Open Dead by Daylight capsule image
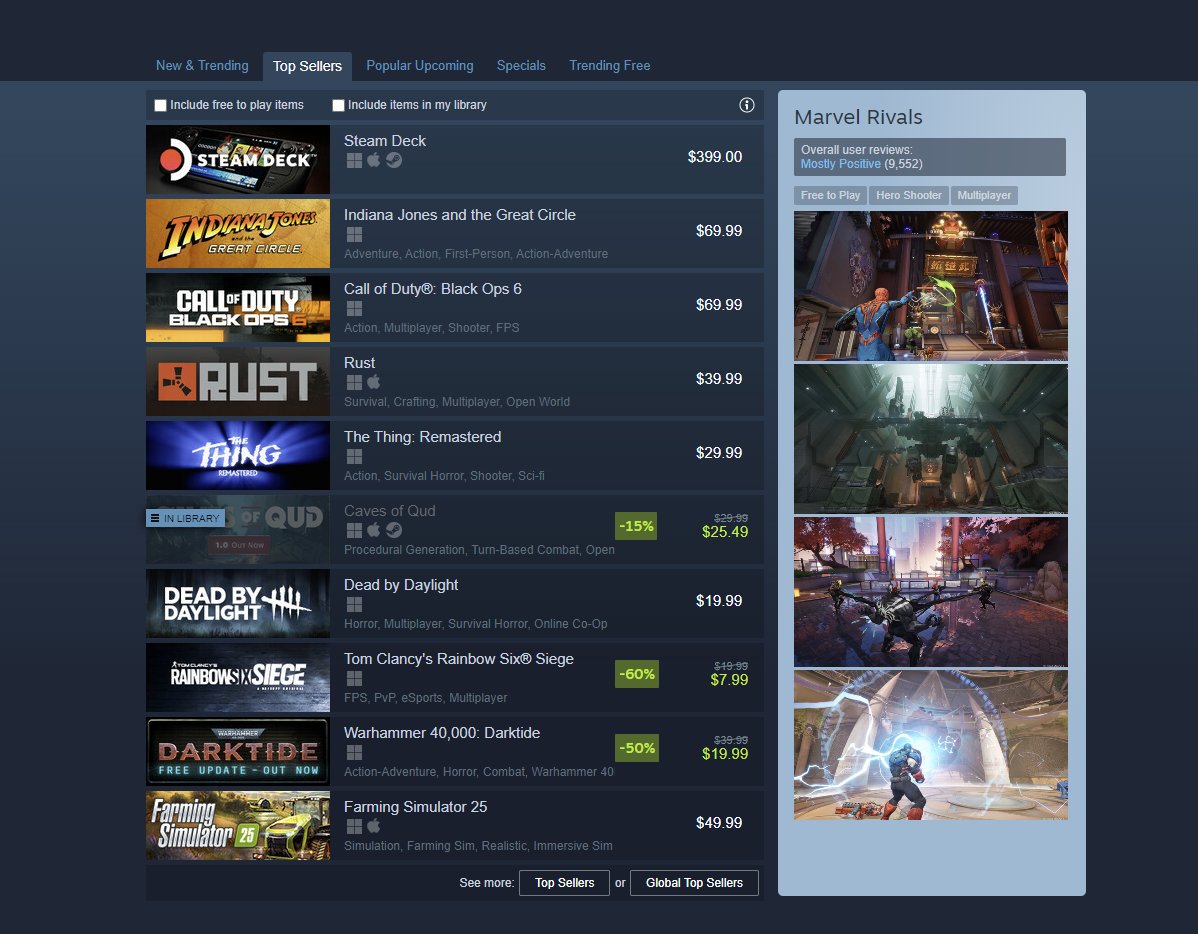This screenshot has width=1198, height=934. (x=238, y=603)
